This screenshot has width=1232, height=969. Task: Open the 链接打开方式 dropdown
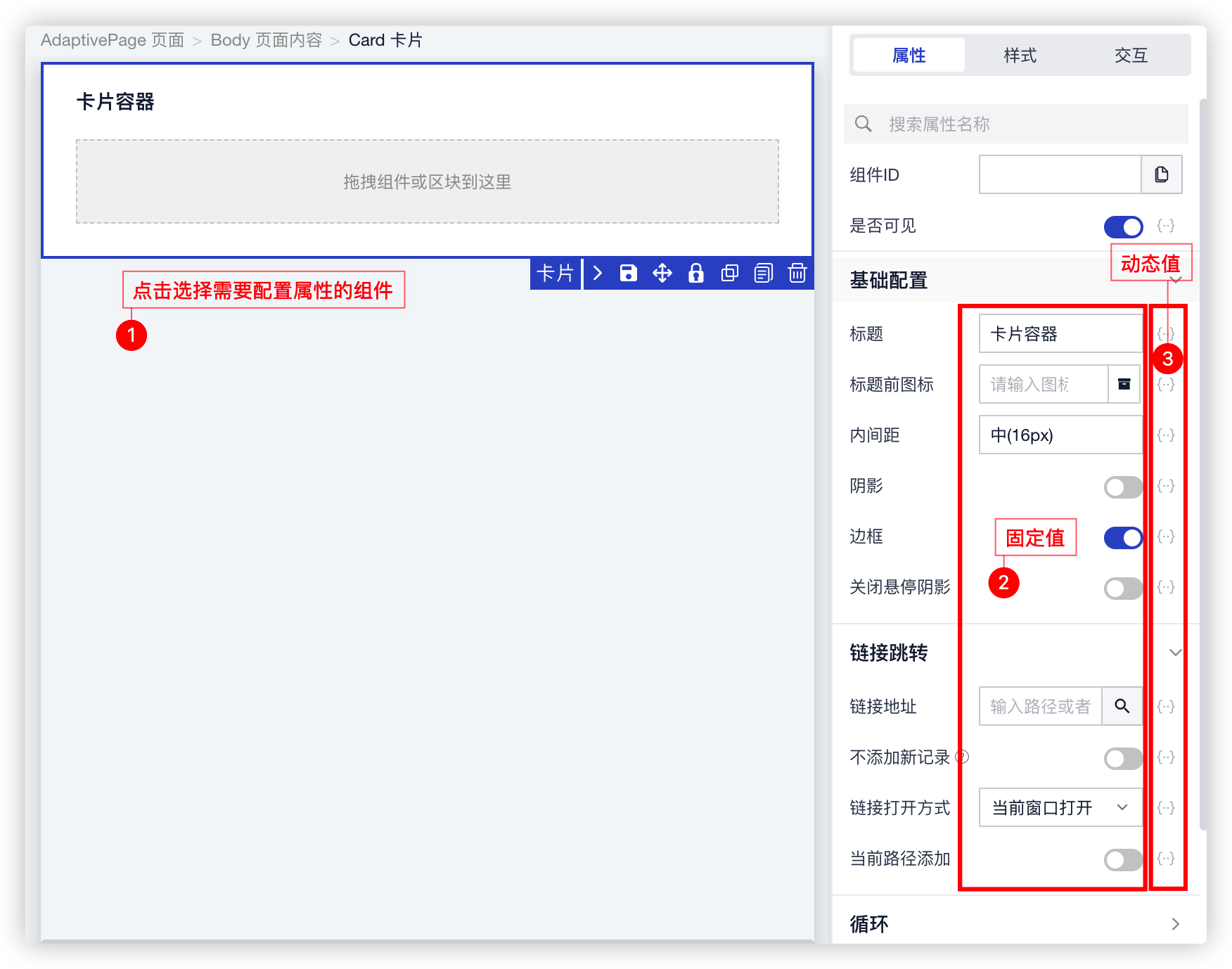(x=1059, y=807)
